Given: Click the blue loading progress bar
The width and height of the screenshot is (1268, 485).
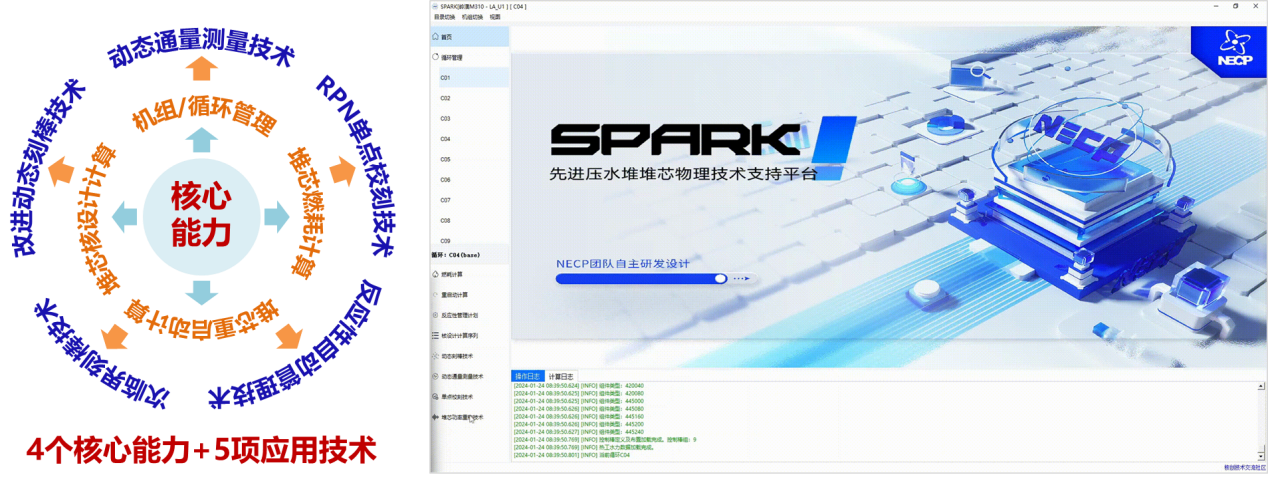Looking at the screenshot, I should click(642, 279).
